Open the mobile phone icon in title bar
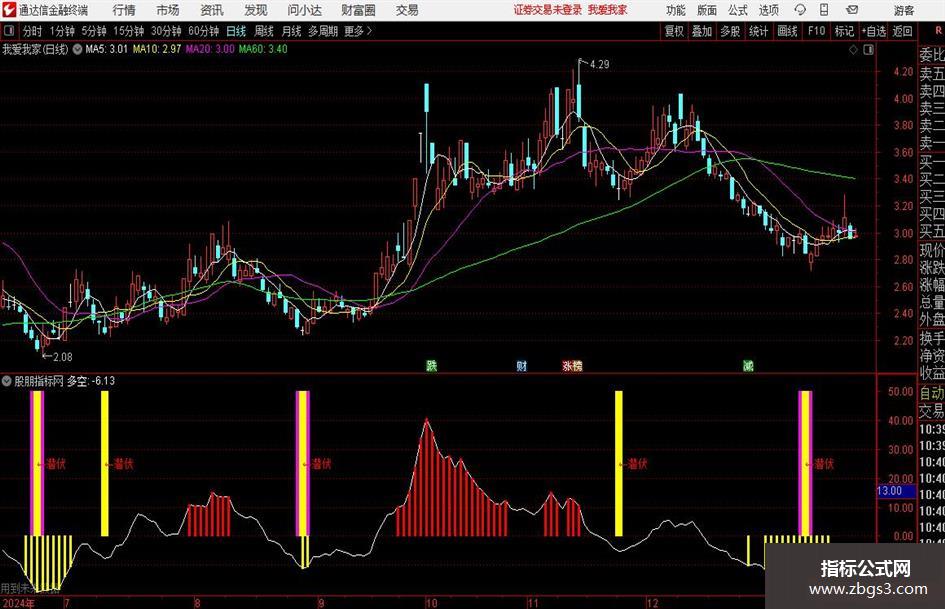The height and width of the screenshot is (609, 945). pos(824,10)
